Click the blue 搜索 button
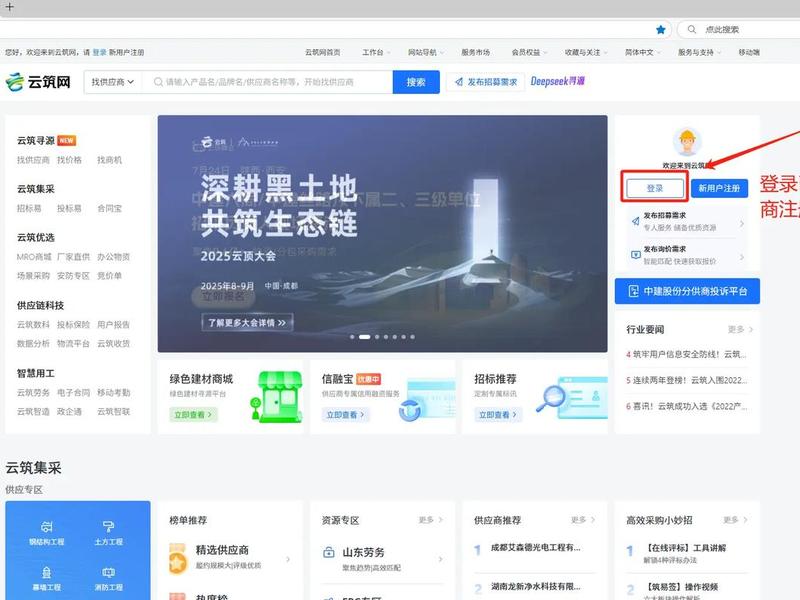The image size is (800, 600). 416,82
